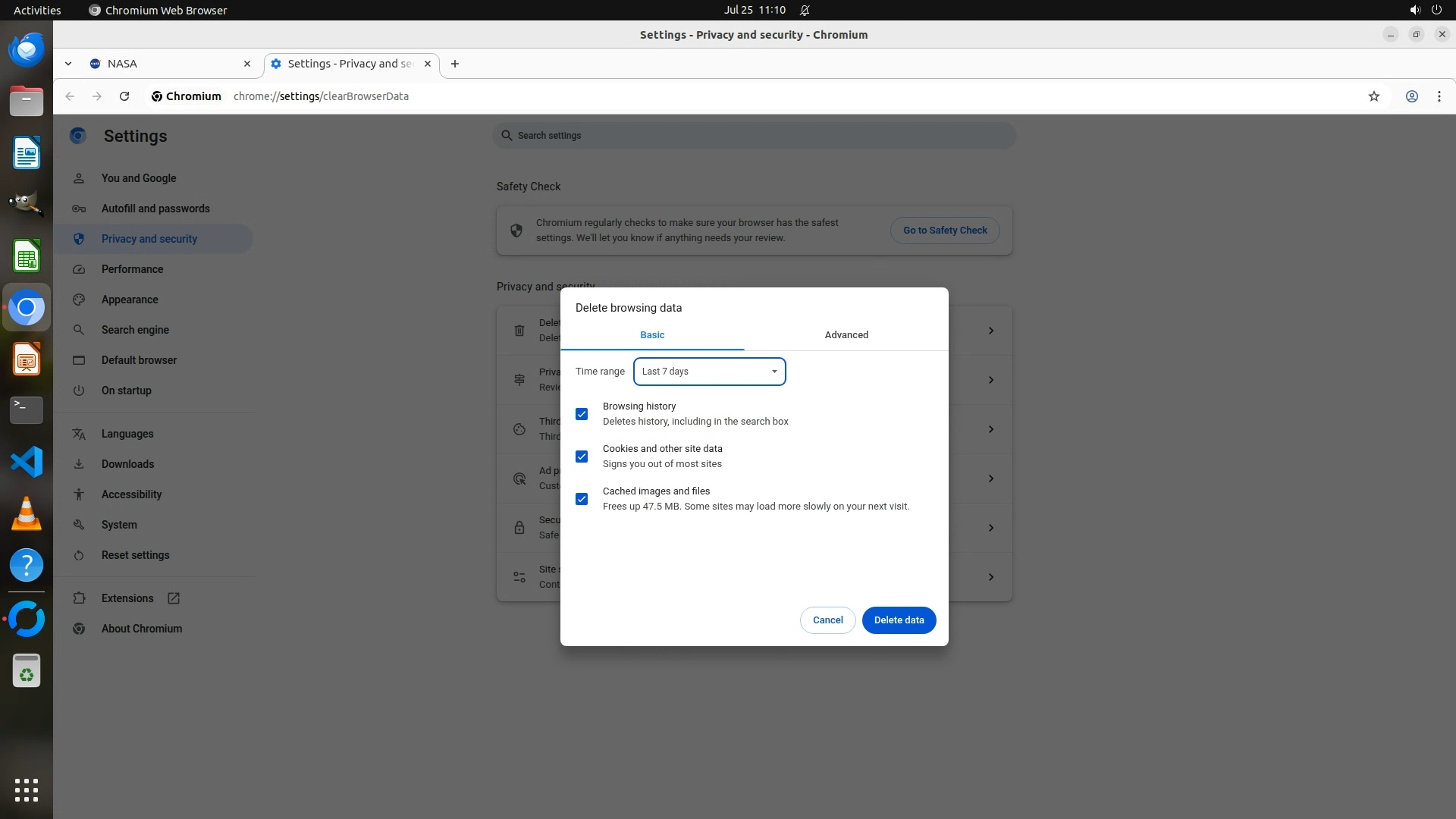Screen dimensions: 1456x819
Task: Uncheck Cached images and files
Action: pyautogui.click(x=582, y=499)
